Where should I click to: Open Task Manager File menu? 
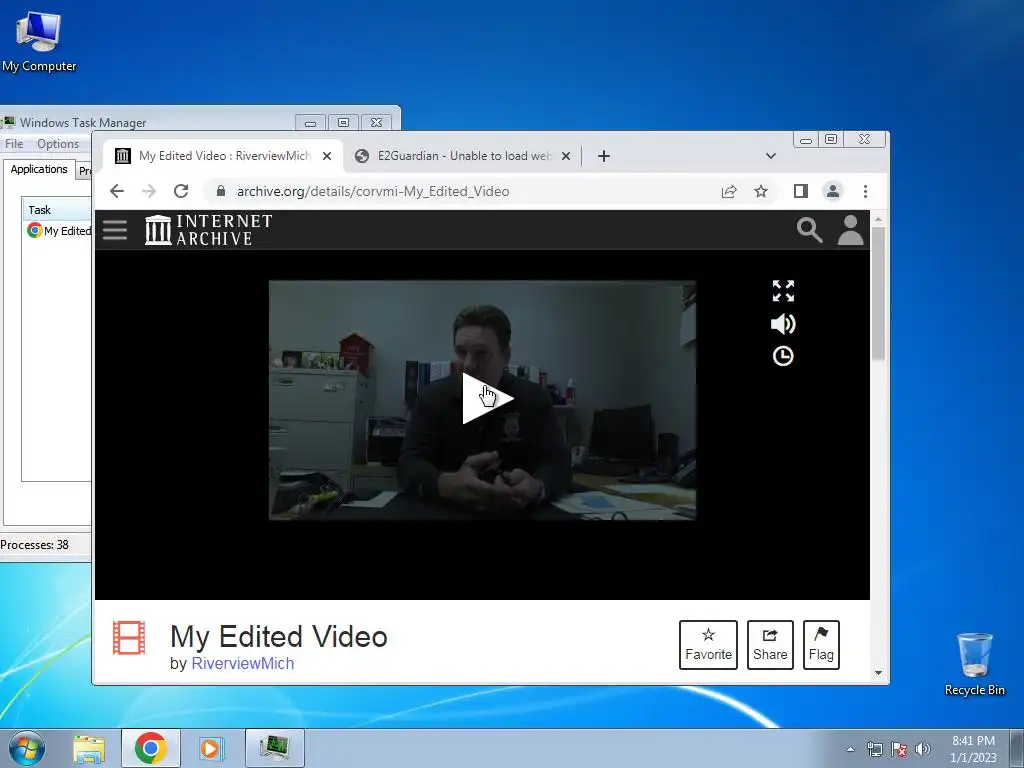14,144
